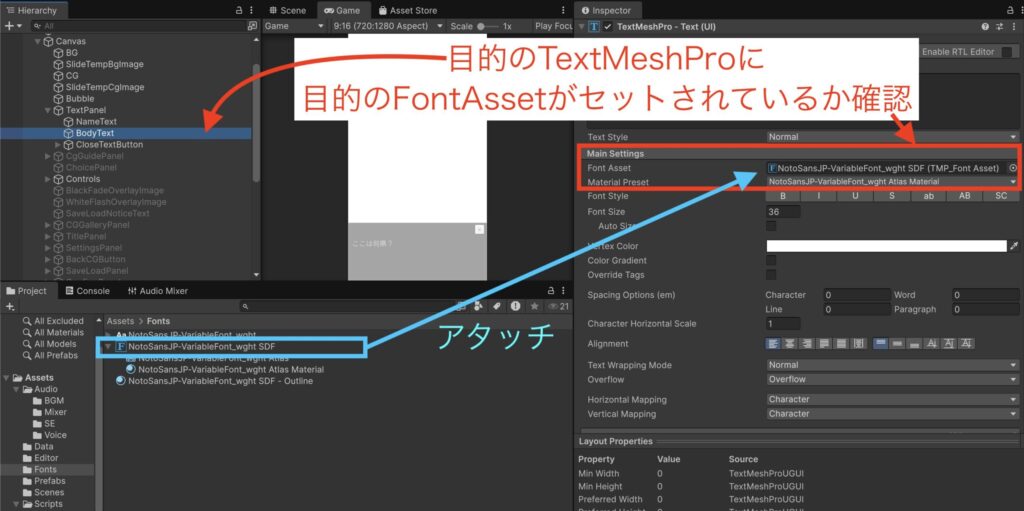Expand the Controls hierarchy node
The width and height of the screenshot is (1024, 511).
pos(48,179)
